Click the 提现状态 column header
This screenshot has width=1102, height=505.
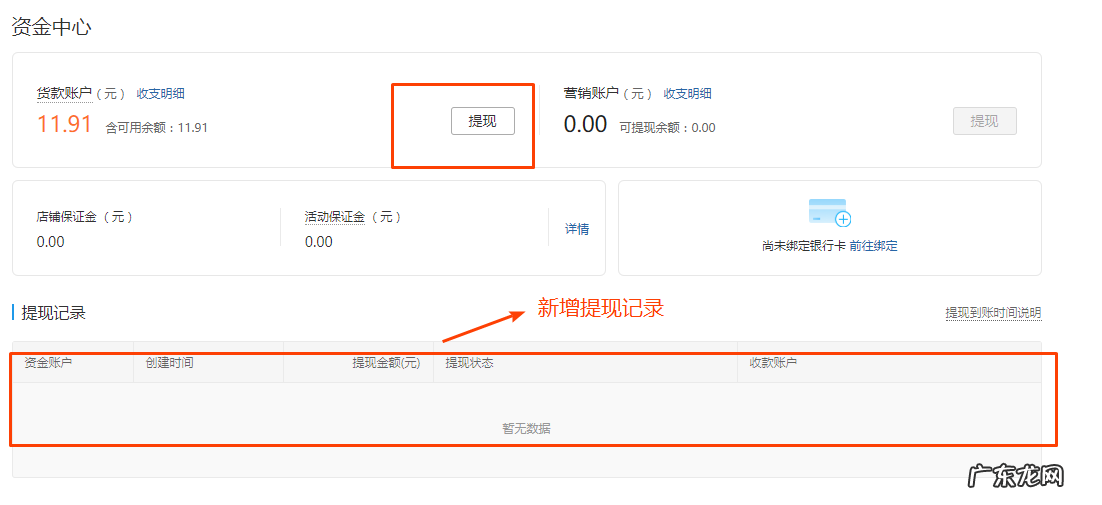click(469, 363)
